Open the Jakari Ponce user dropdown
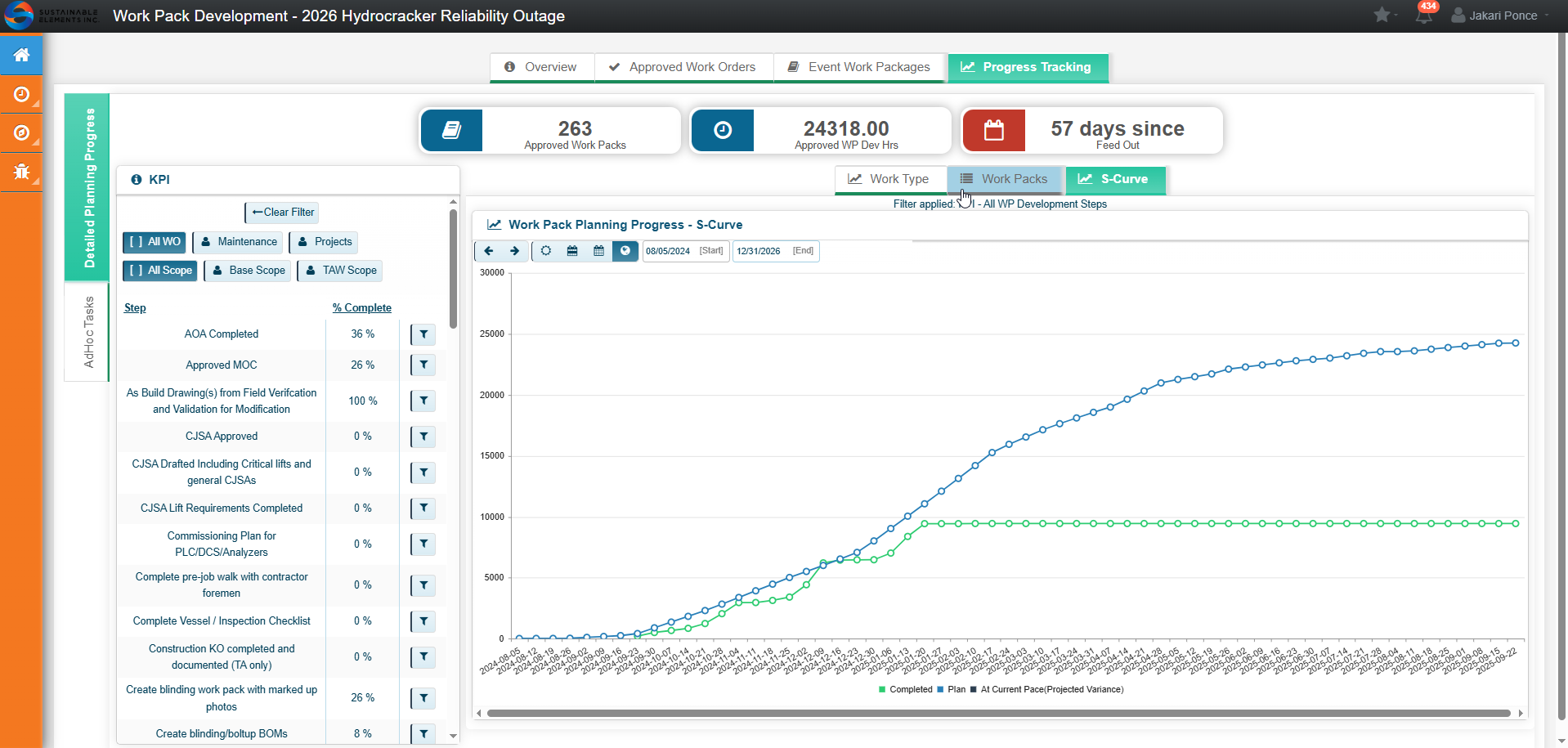The width and height of the screenshot is (1568, 748). click(1501, 16)
